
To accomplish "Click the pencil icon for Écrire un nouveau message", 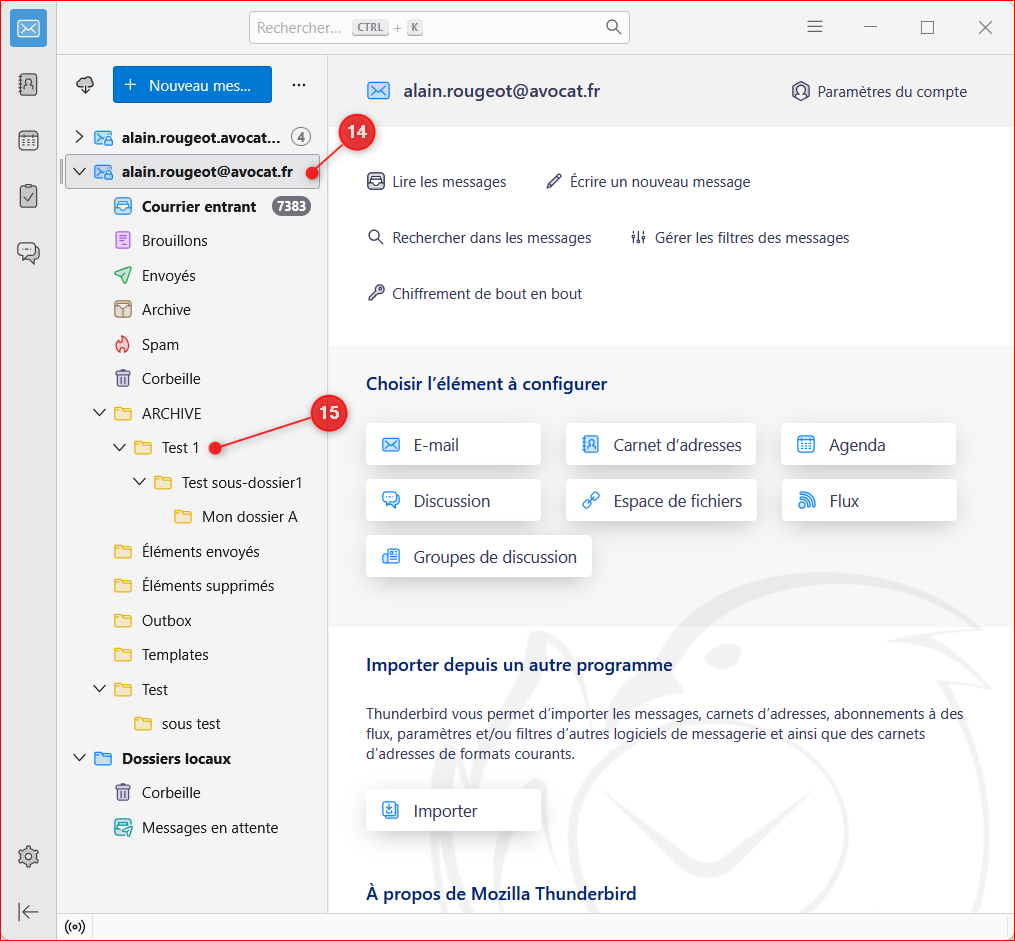I will (x=553, y=181).
